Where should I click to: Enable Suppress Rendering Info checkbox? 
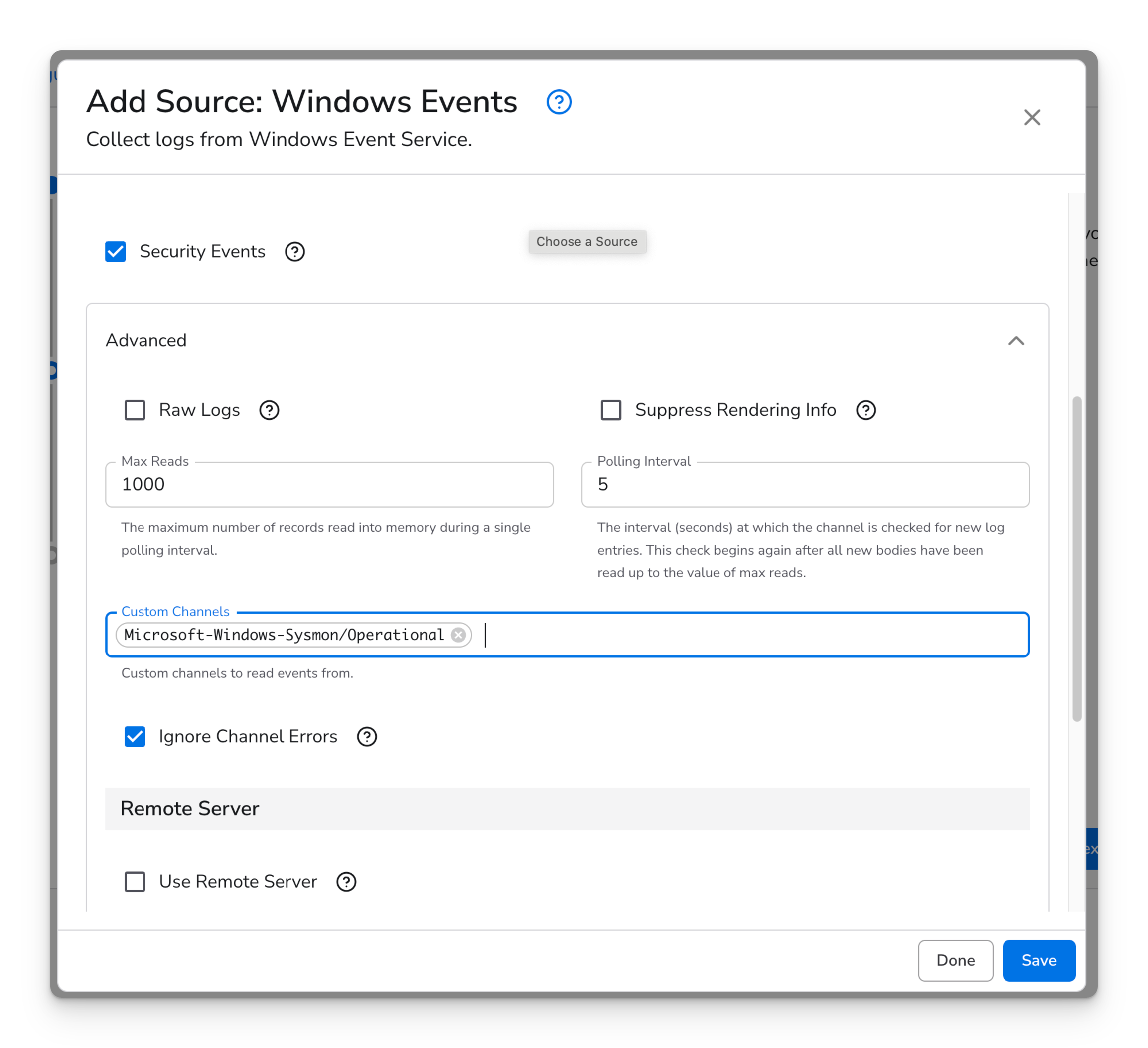point(611,410)
